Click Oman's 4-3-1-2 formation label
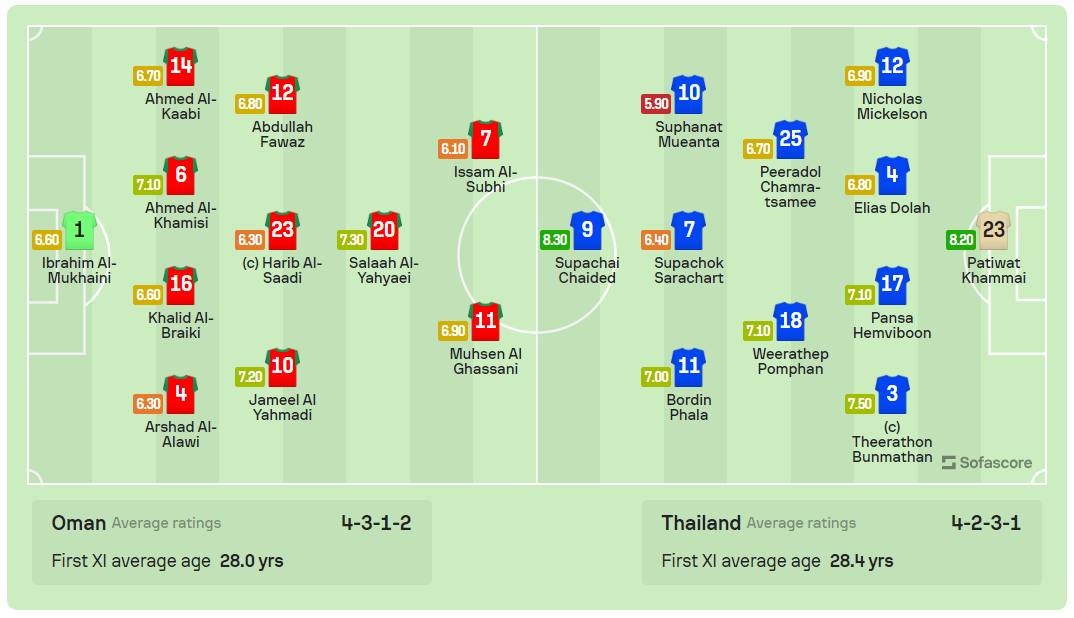Image resolution: width=1074 pixels, height=618 pixels. (376, 523)
